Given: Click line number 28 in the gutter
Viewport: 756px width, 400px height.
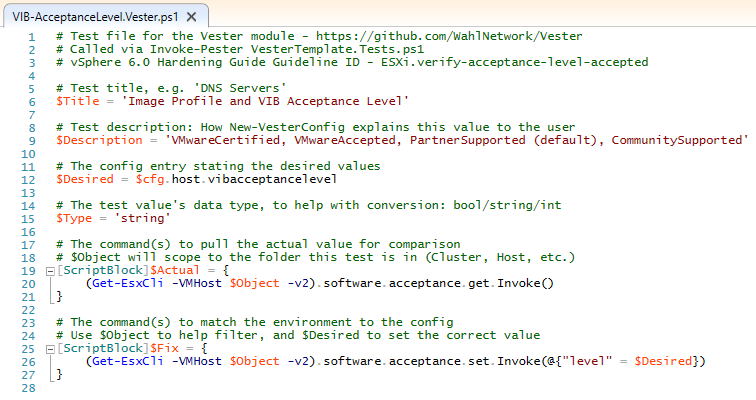Looking at the screenshot, I should tap(29, 388).
